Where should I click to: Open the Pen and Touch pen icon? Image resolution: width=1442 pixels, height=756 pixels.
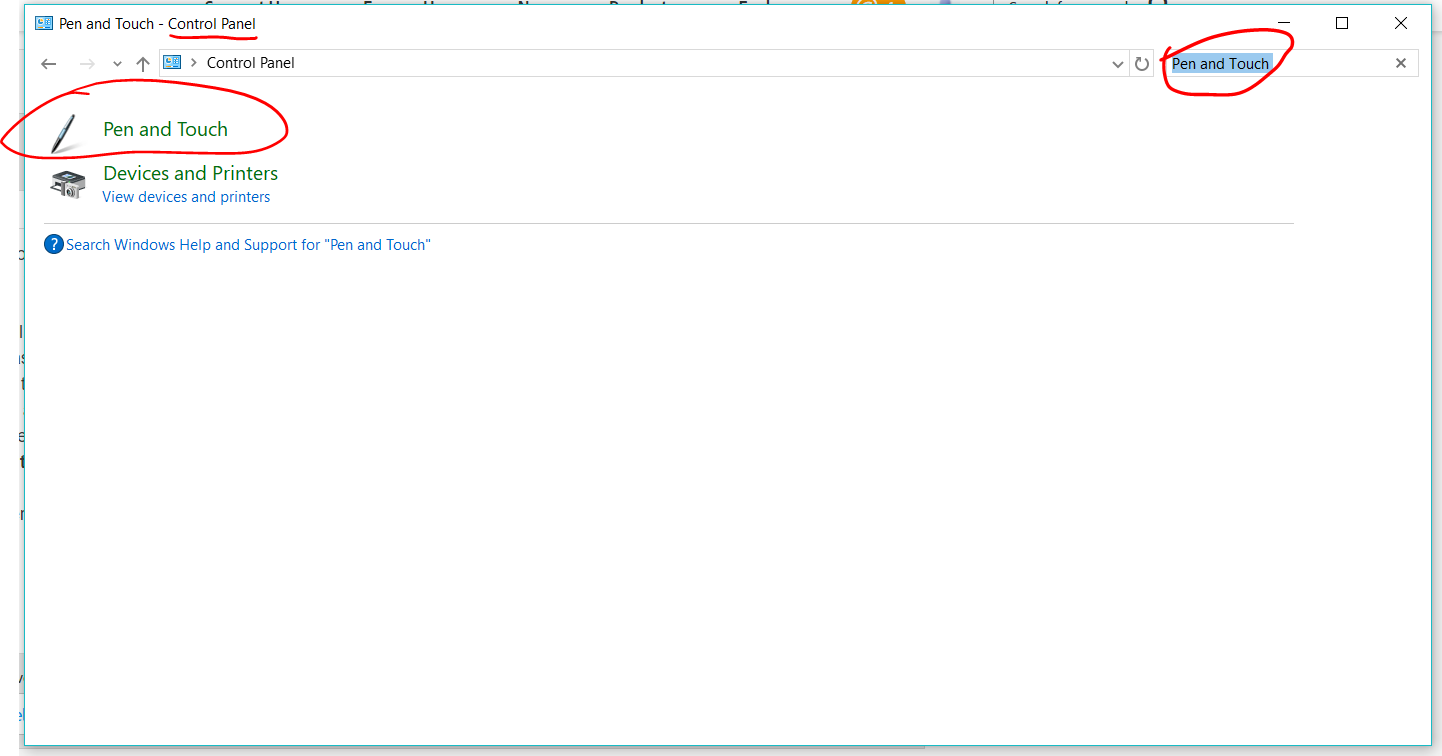pyautogui.click(x=64, y=133)
